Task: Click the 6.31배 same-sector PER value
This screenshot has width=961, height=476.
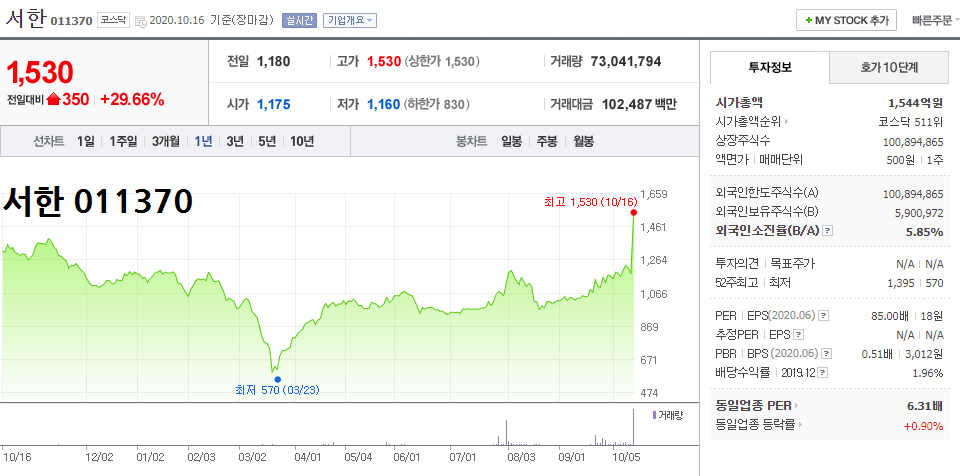Action: (x=924, y=406)
